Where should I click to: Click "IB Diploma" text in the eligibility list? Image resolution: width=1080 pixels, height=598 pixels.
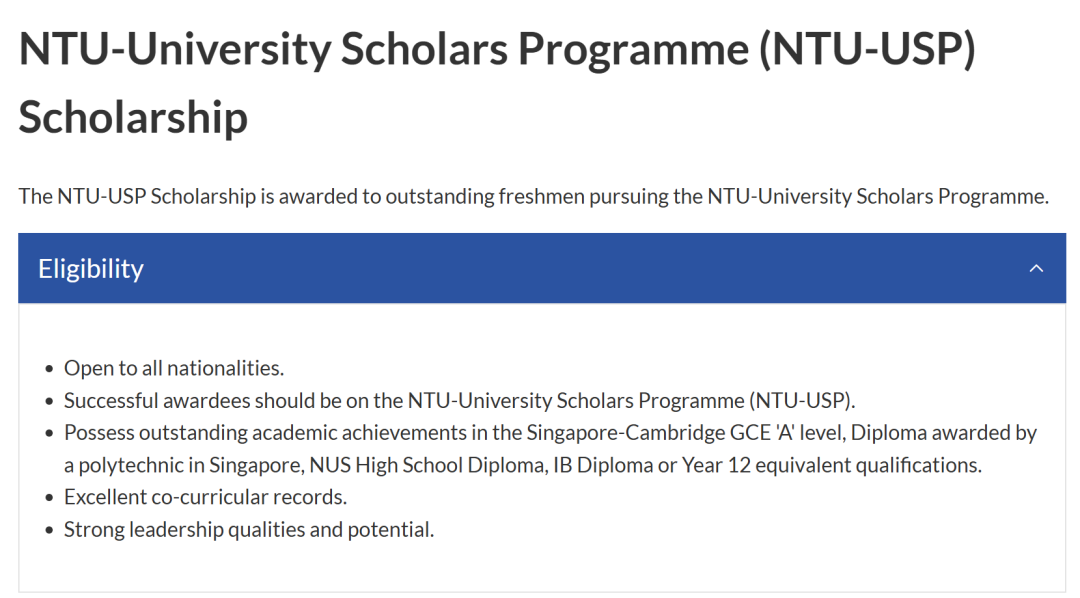614,465
